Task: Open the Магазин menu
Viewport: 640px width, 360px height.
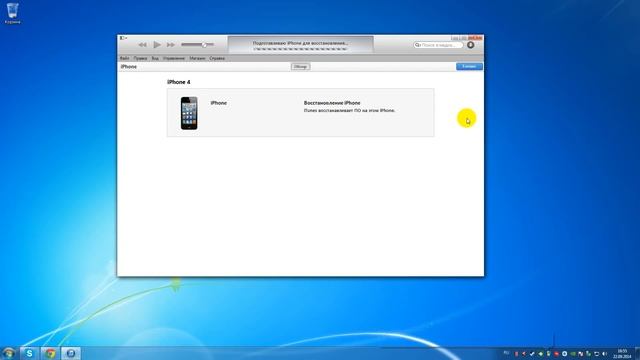Action: coord(197,58)
